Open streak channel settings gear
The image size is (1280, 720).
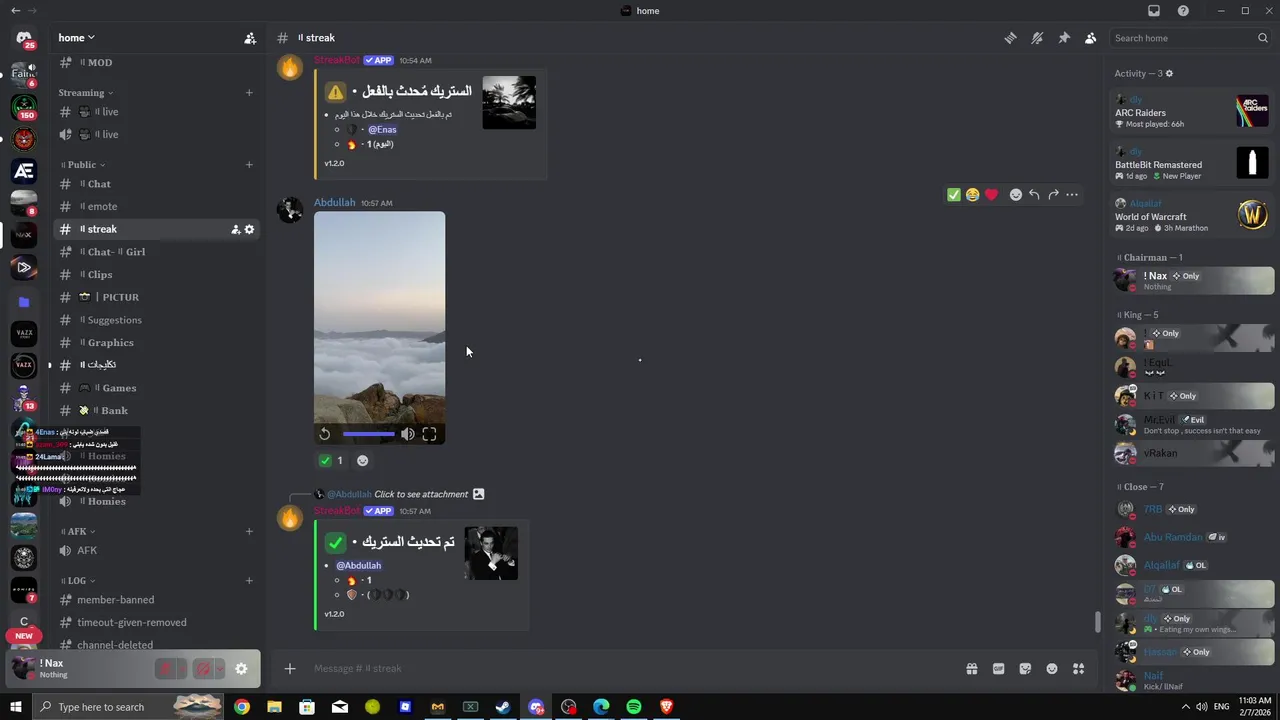coord(249,230)
